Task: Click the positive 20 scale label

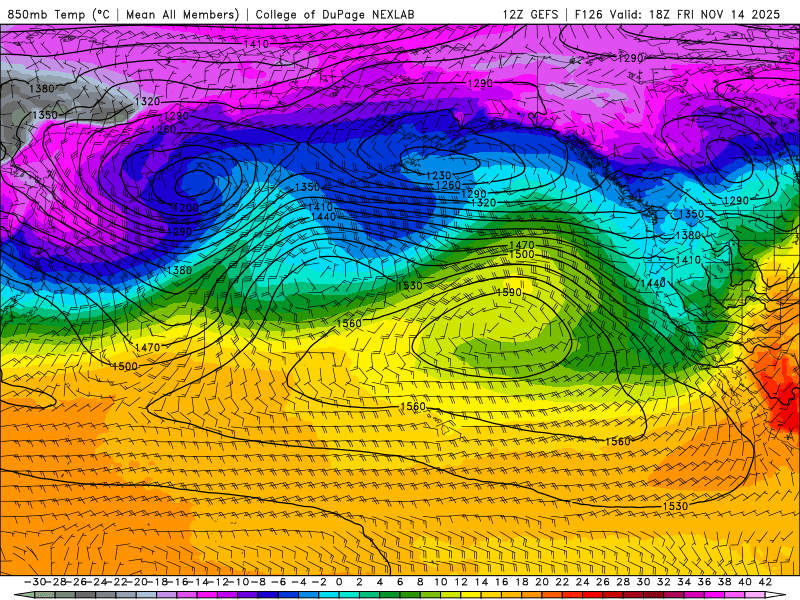Action: pos(542,582)
